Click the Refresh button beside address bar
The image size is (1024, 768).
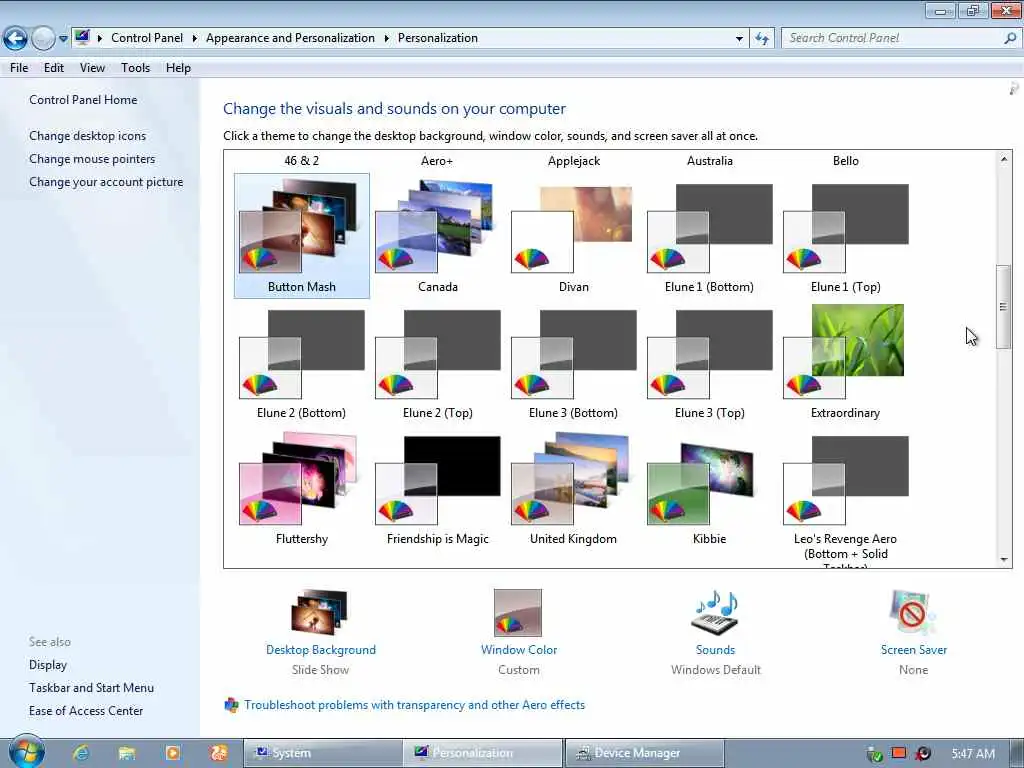[x=762, y=39]
